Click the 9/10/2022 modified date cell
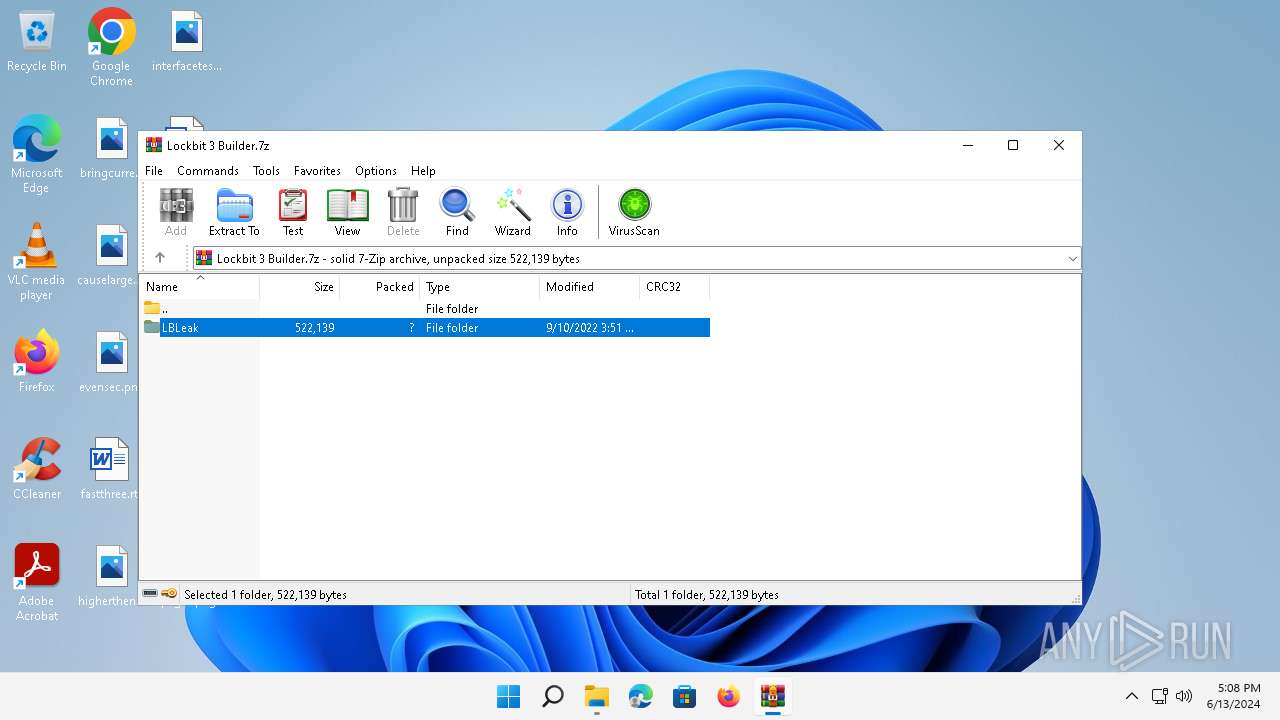Screen dimensions: 1280x720 tap(590, 328)
